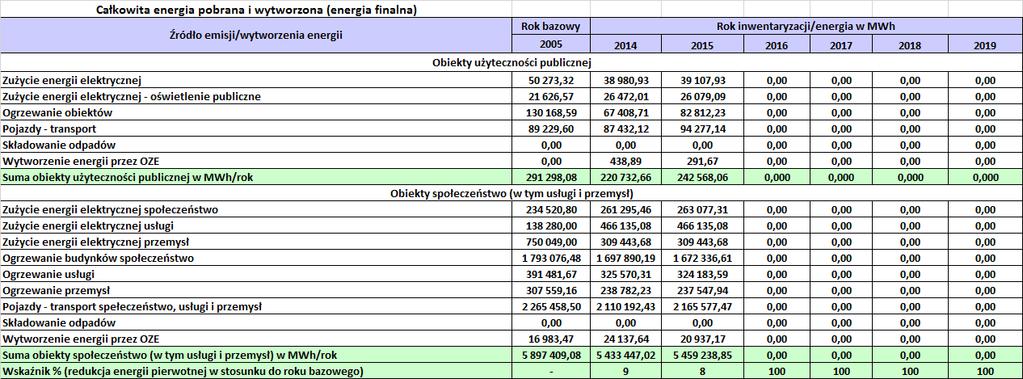1023x379 pixels.
Task: Select the 2019 year column header
Action: (x=985, y=45)
